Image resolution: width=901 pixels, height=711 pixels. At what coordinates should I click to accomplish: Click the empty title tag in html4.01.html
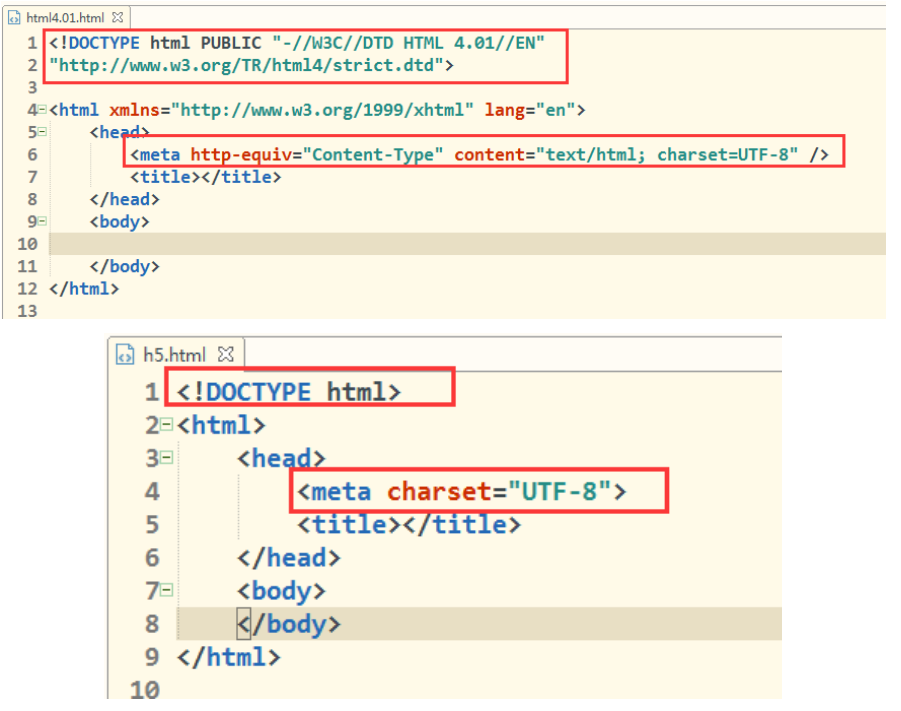pos(206,177)
